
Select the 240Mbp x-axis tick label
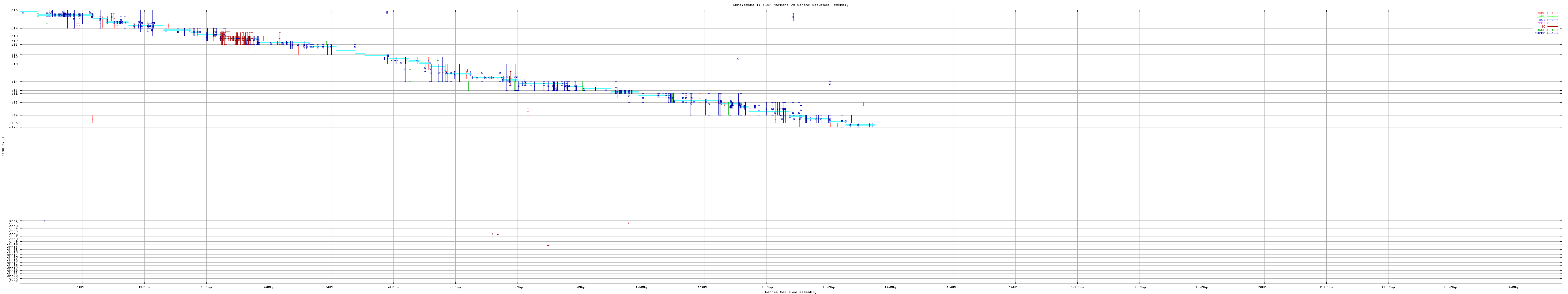tap(1512, 287)
